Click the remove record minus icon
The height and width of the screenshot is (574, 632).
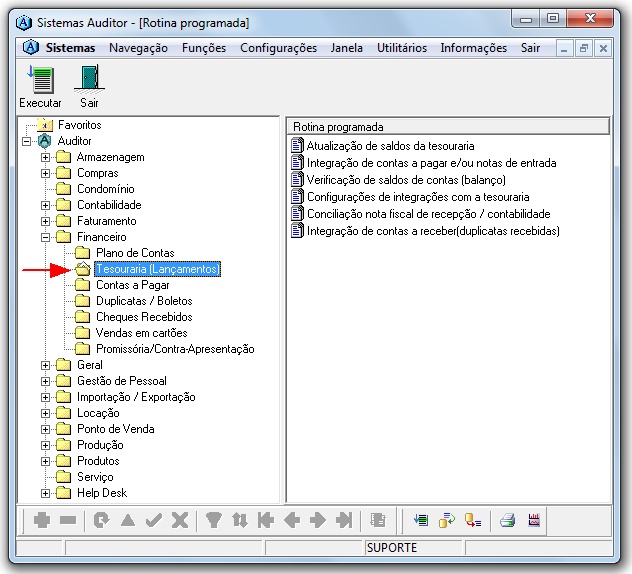point(68,520)
